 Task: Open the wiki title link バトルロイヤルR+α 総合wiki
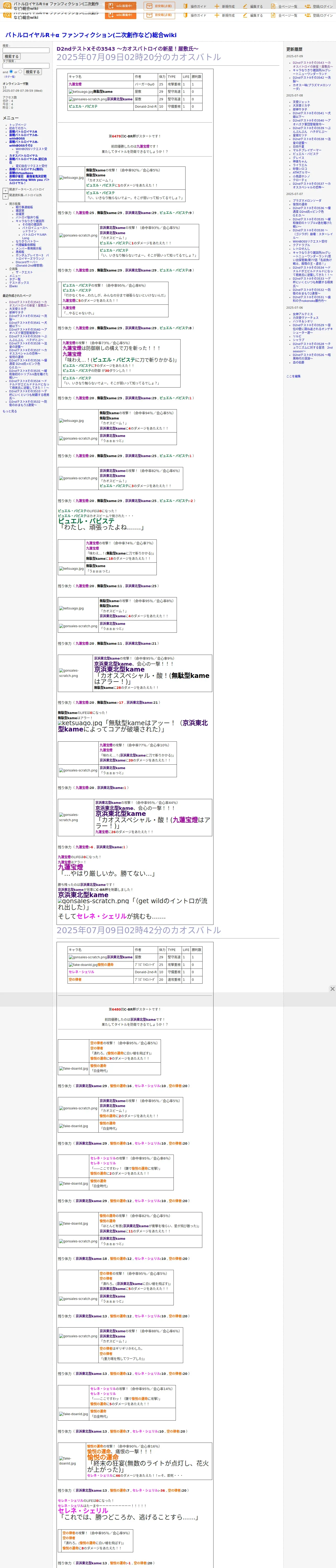click(91, 35)
